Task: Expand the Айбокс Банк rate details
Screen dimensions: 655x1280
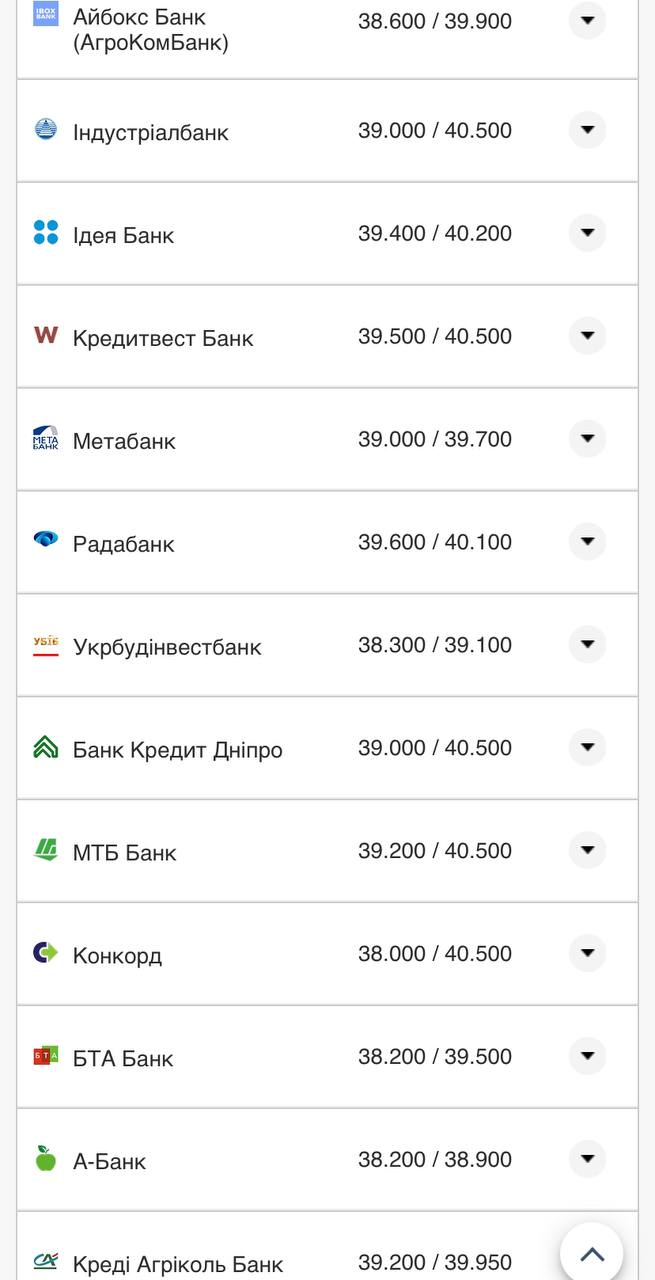Action: click(587, 20)
